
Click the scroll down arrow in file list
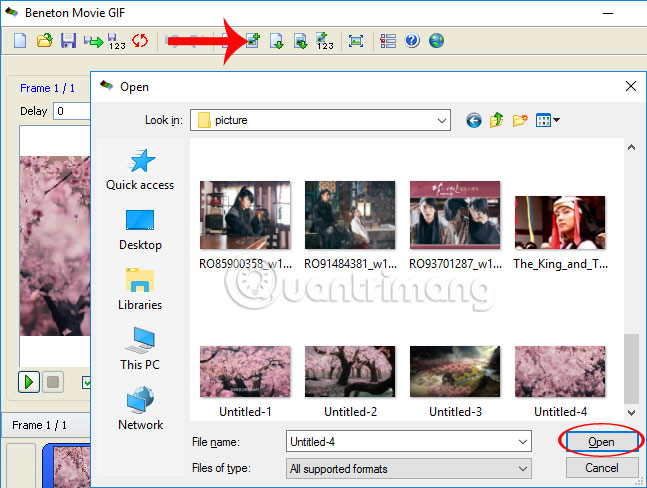pos(631,412)
